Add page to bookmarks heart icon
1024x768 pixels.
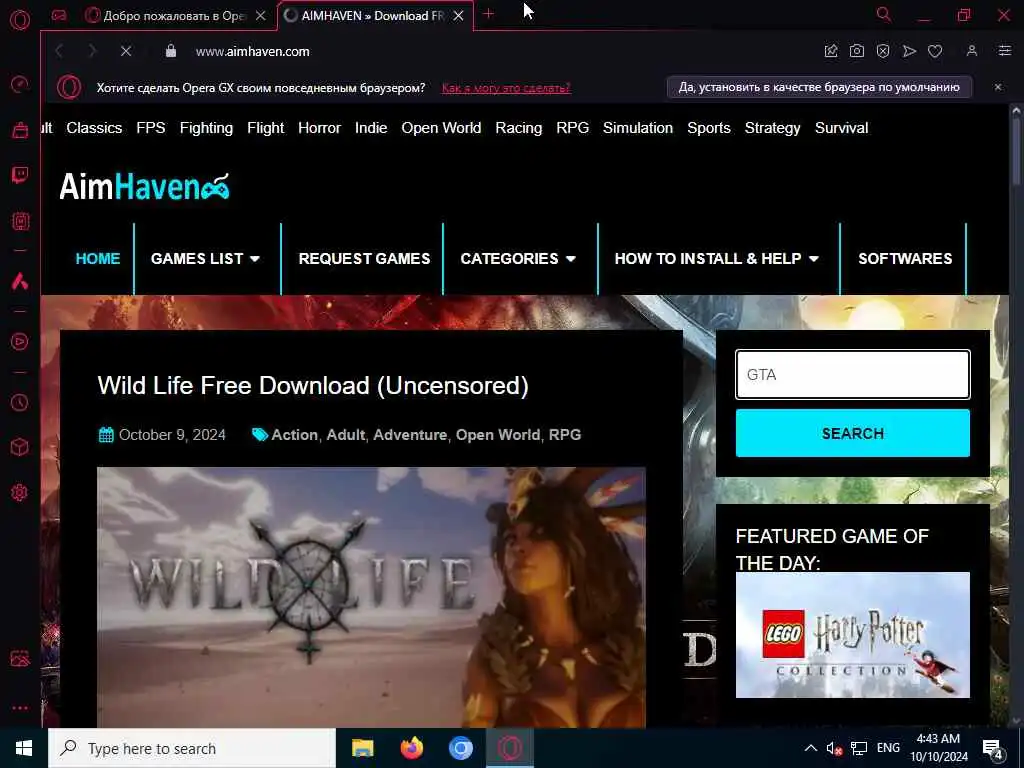pos(935,51)
